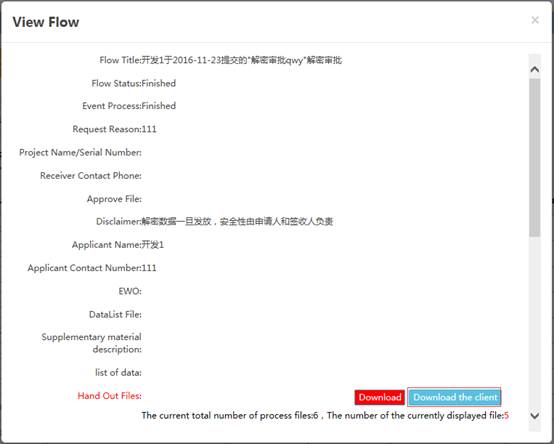This screenshot has width=554, height=444.
Task: Click the Applicant Contact Number value
Action: tap(149, 268)
